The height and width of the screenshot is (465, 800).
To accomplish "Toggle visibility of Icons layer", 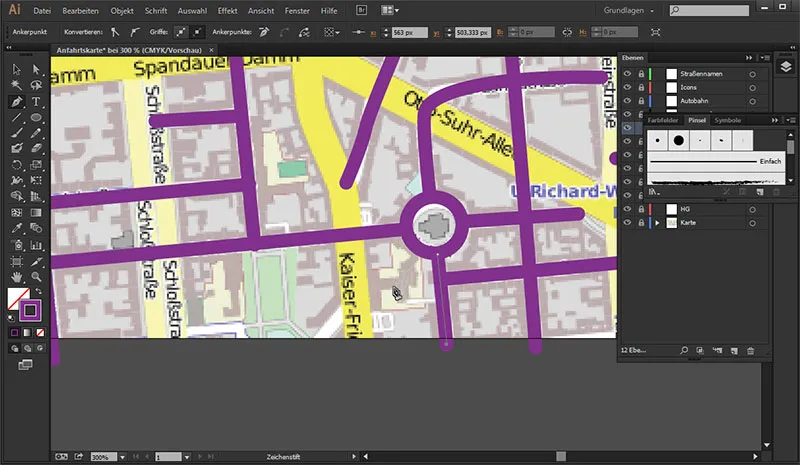I will (627, 87).
